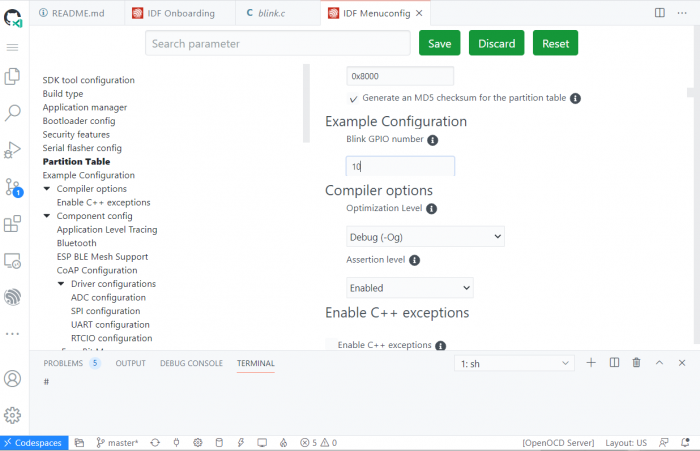Collapse the Driver configurations tree node
The image size is (700, 451).
(61, 284)
